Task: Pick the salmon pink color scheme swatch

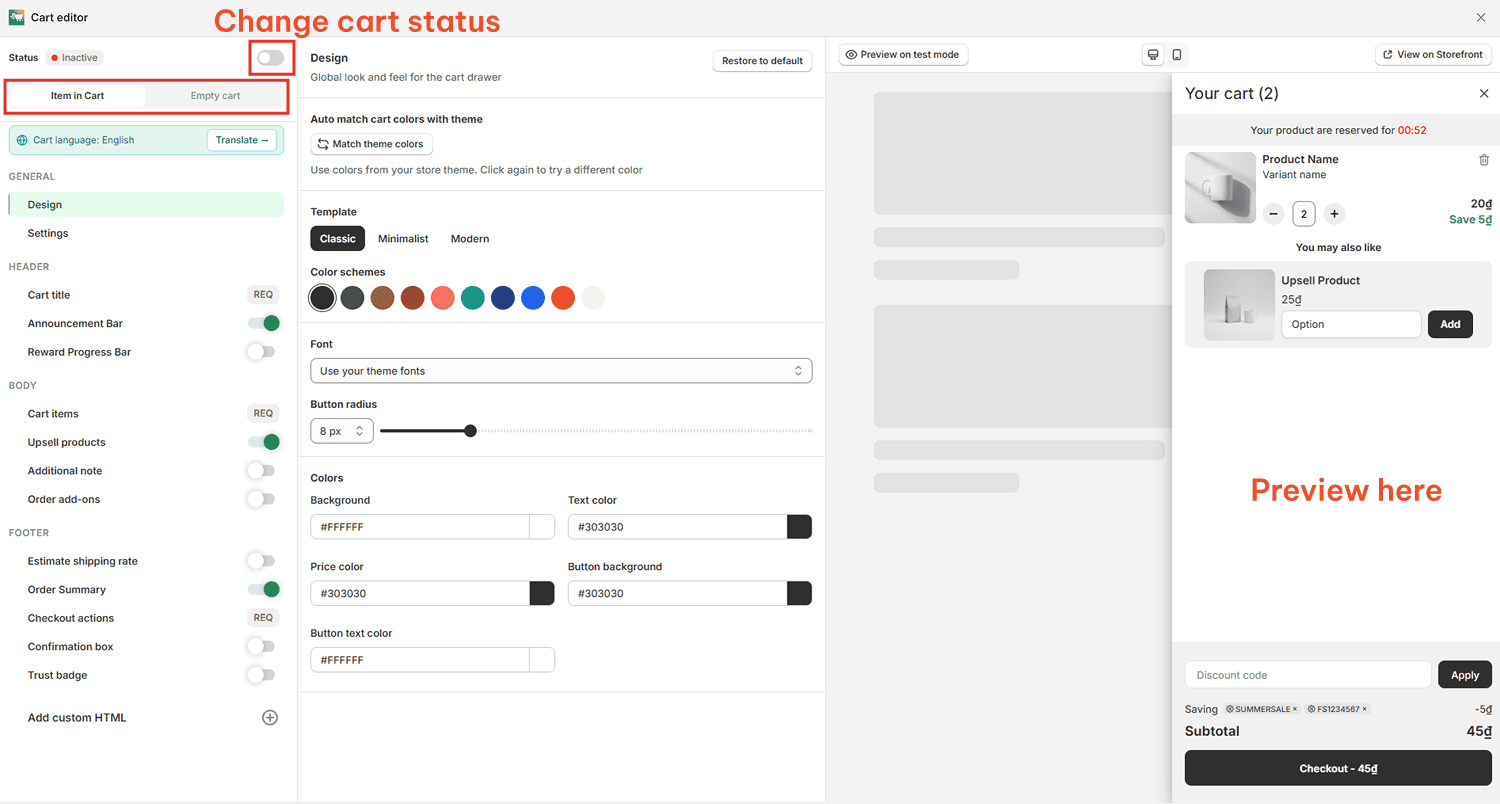Action: 443,298
